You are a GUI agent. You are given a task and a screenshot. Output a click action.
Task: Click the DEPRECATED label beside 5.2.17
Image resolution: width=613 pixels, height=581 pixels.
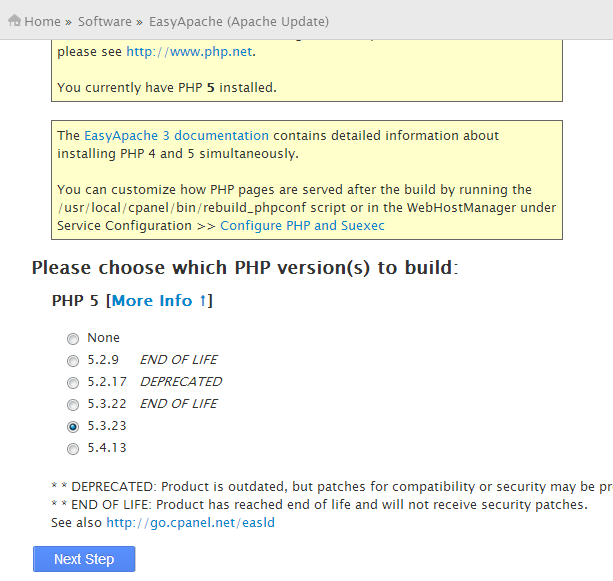(181, 382)
